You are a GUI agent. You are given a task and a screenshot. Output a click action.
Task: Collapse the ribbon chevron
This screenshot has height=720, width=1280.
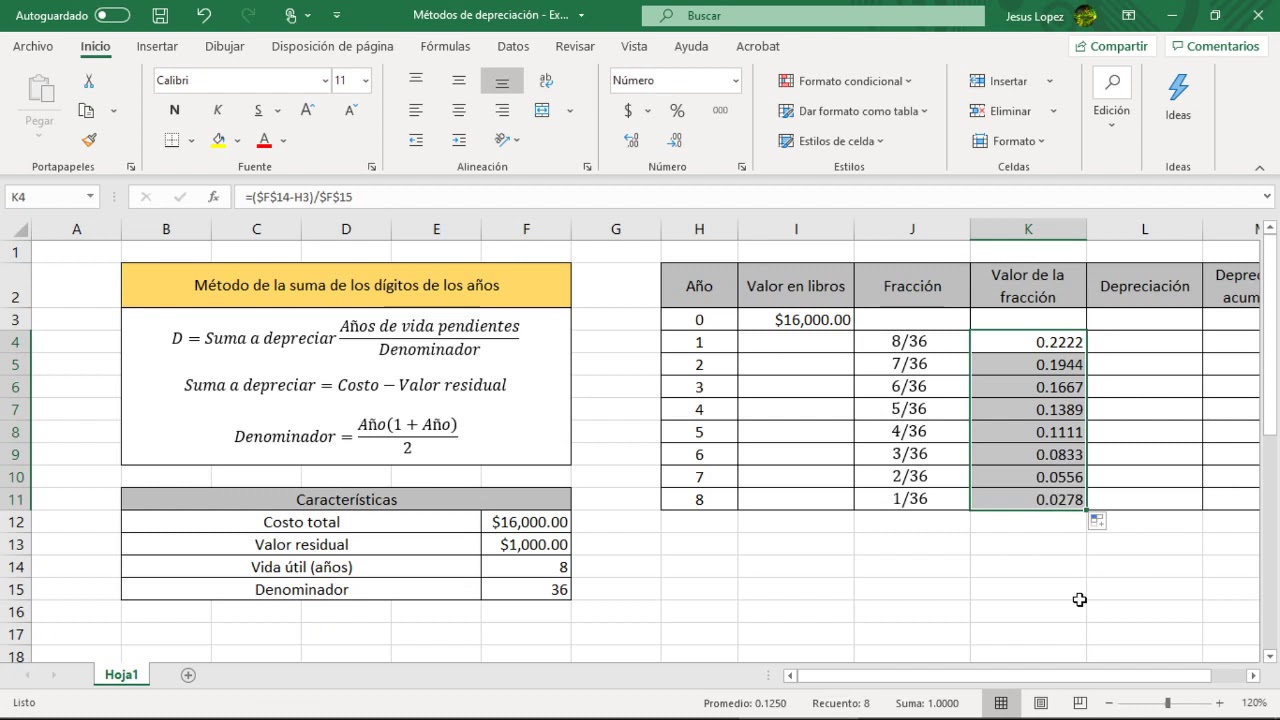tap(1261, 167)
